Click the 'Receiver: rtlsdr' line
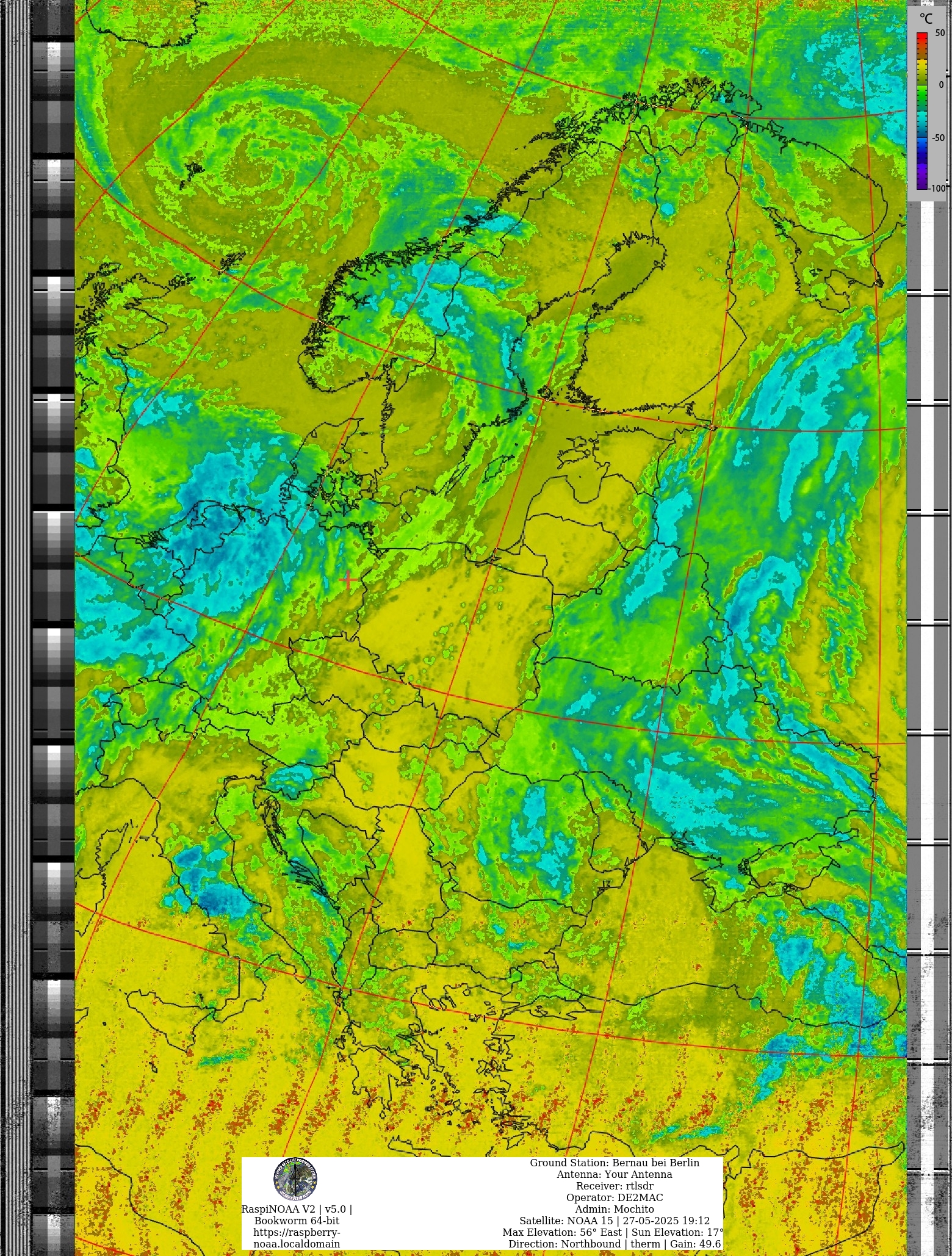Image resolution: width=952 pixels, height=1256 pixels. tap(615, 1186)
